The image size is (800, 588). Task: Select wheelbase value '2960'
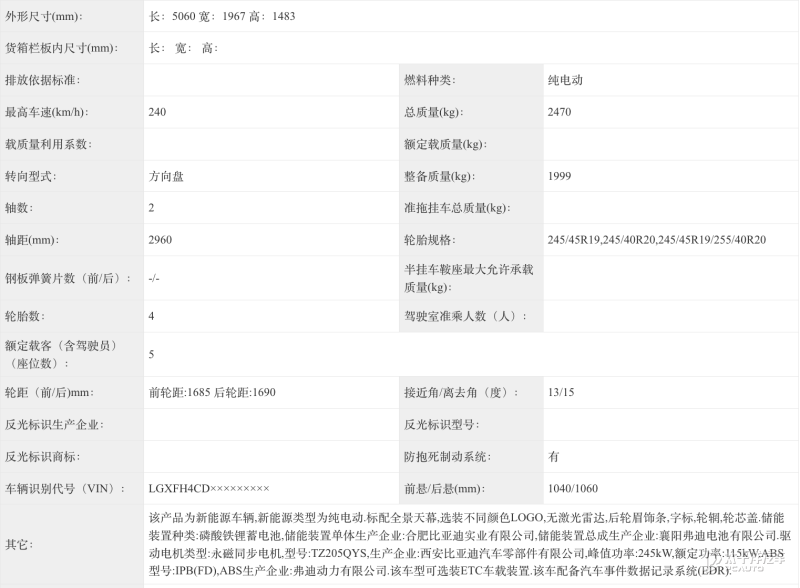pos(160,240)
